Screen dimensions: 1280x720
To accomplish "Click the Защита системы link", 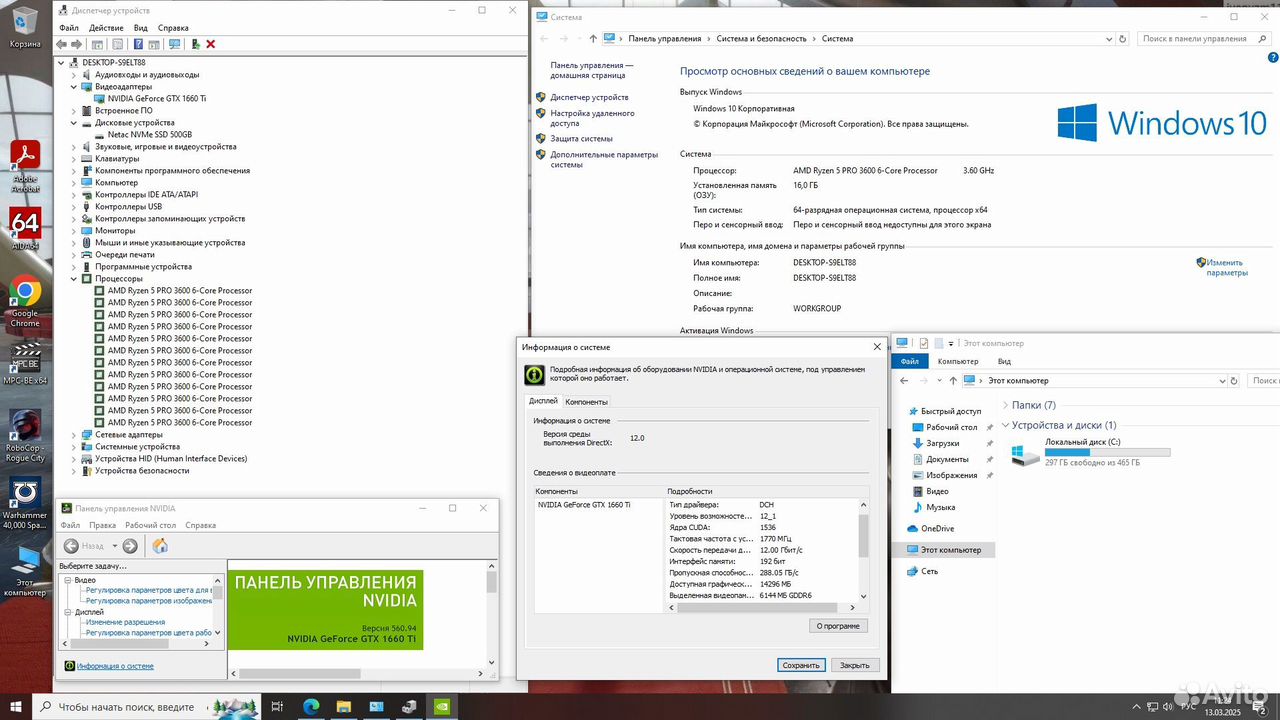I will pyautogui.click(x=581, y=139).
